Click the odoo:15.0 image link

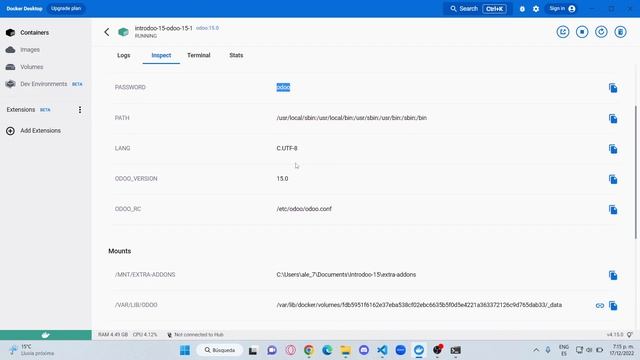coord(207,28)
